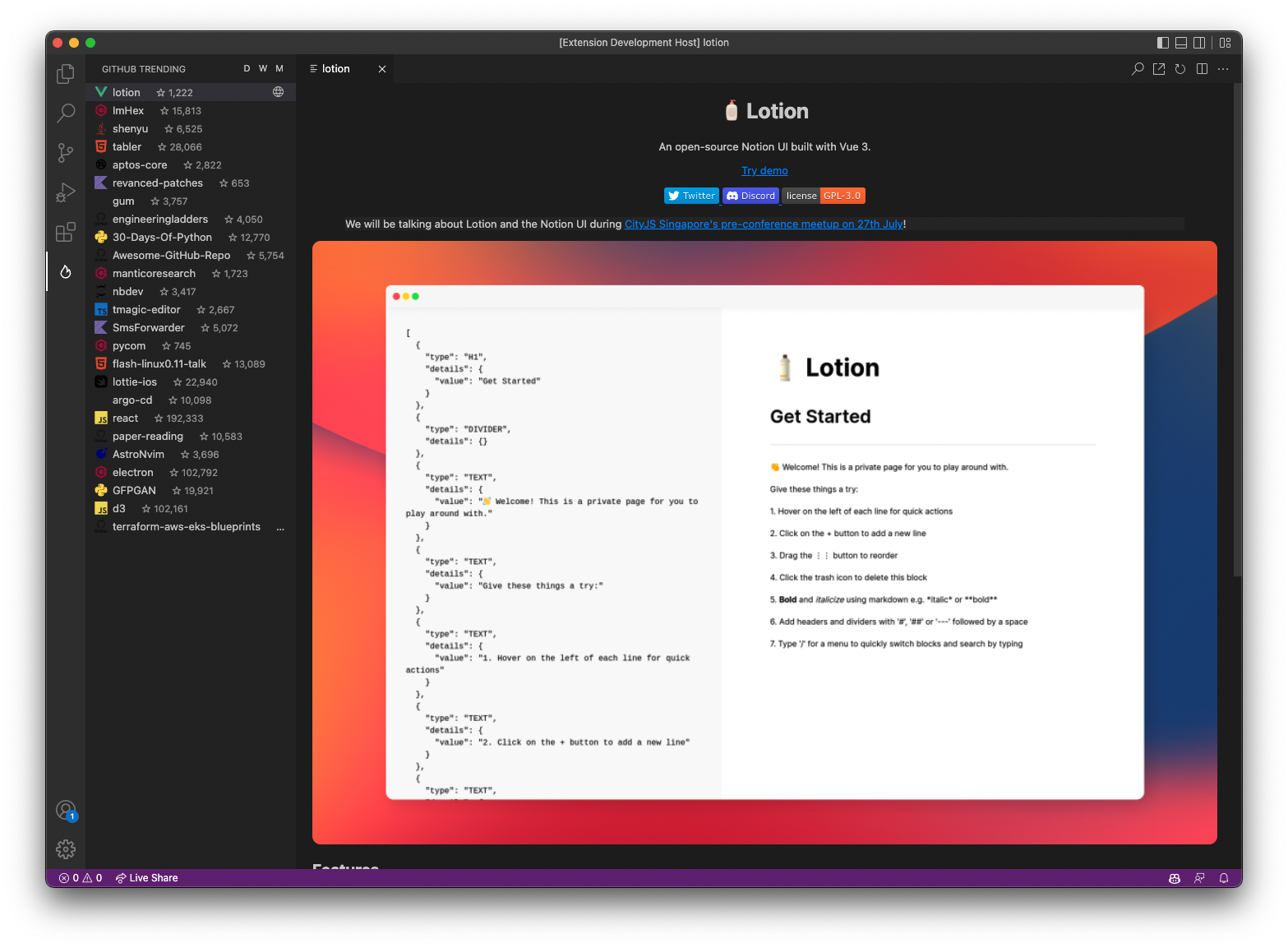Screen dimensions: 1288x948
Task: Select flash-linux0.11-talk repository
Action: coord(191,363)
